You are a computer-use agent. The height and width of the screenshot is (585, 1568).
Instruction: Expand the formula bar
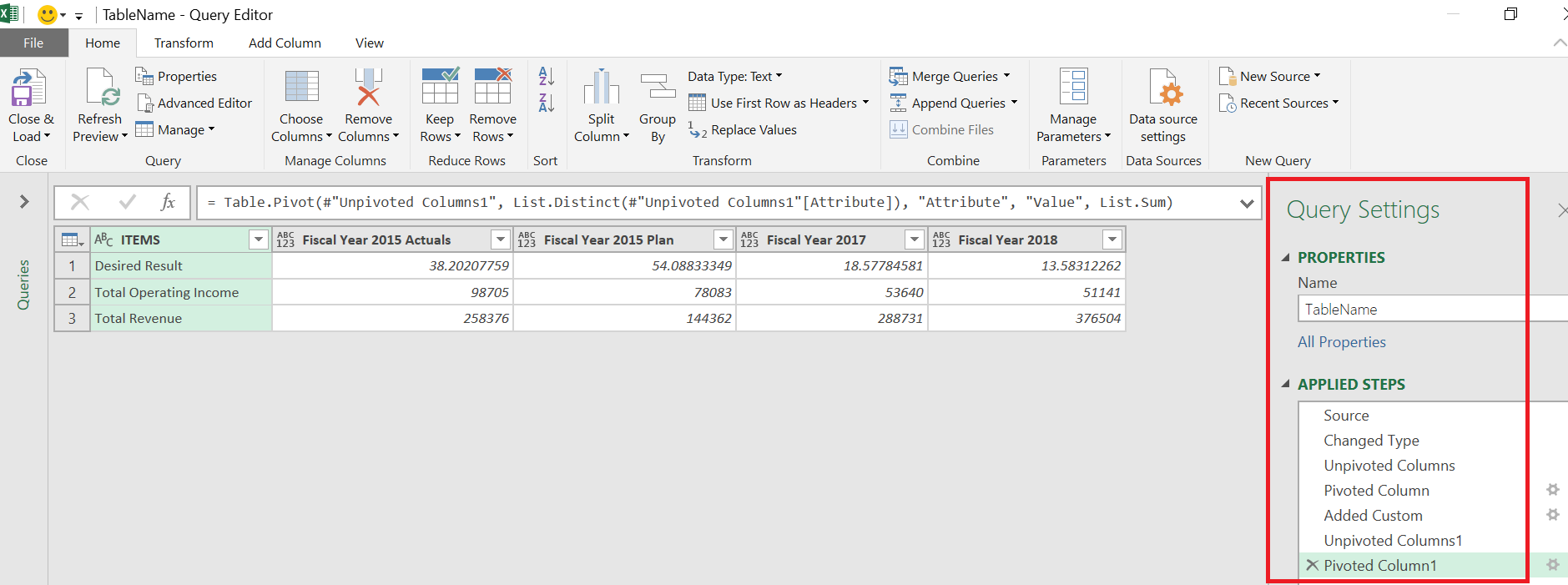[x=1247, y=203]
